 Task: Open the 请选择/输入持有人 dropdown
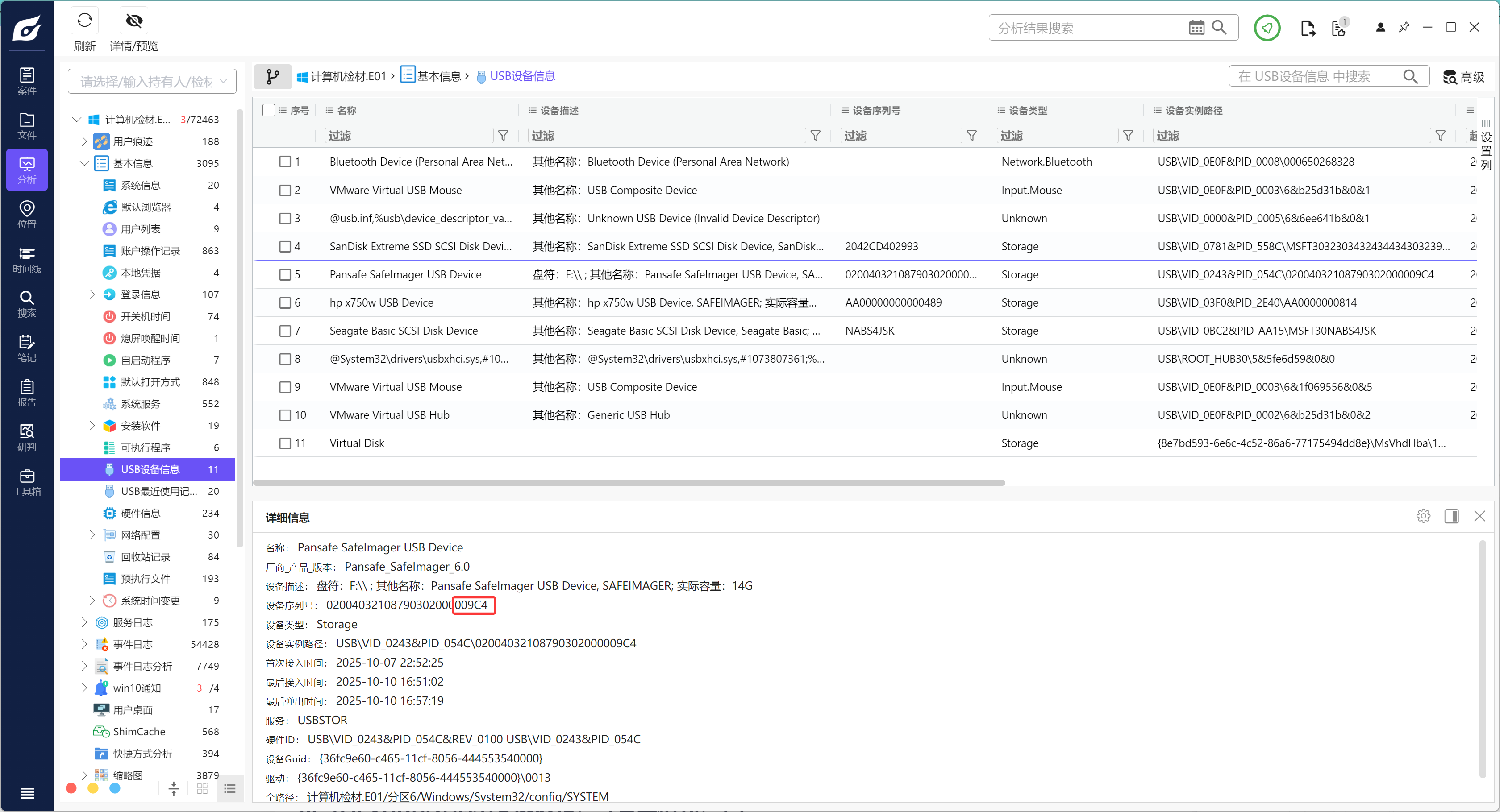coord(152,82)
